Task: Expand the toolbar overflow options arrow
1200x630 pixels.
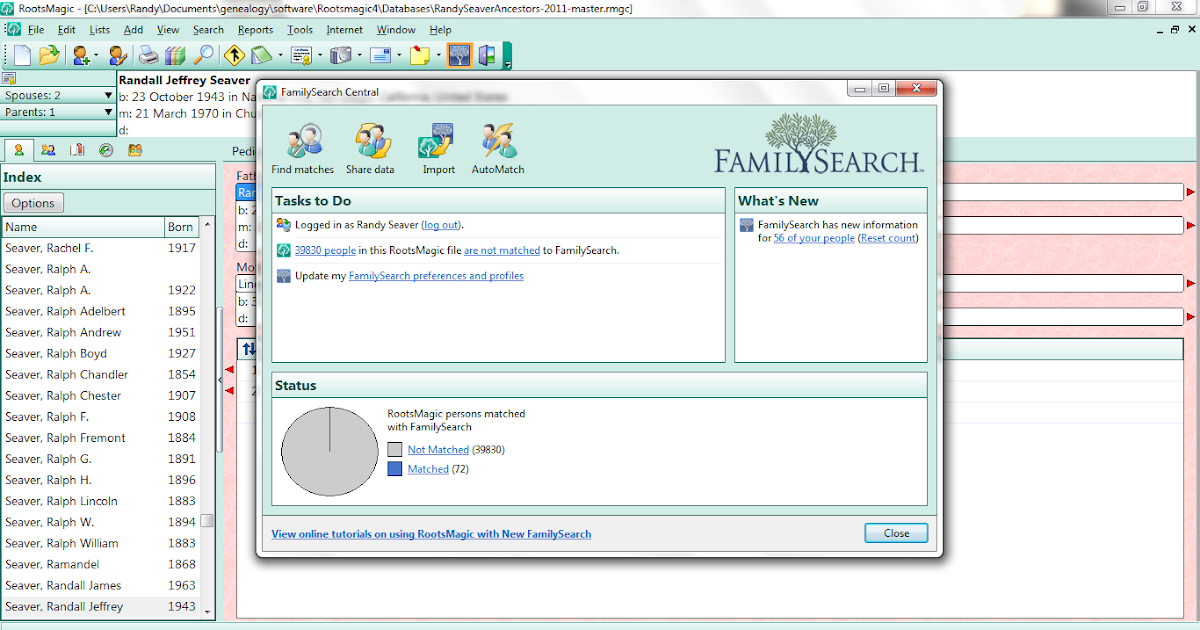Action: [x=508, y=64]
